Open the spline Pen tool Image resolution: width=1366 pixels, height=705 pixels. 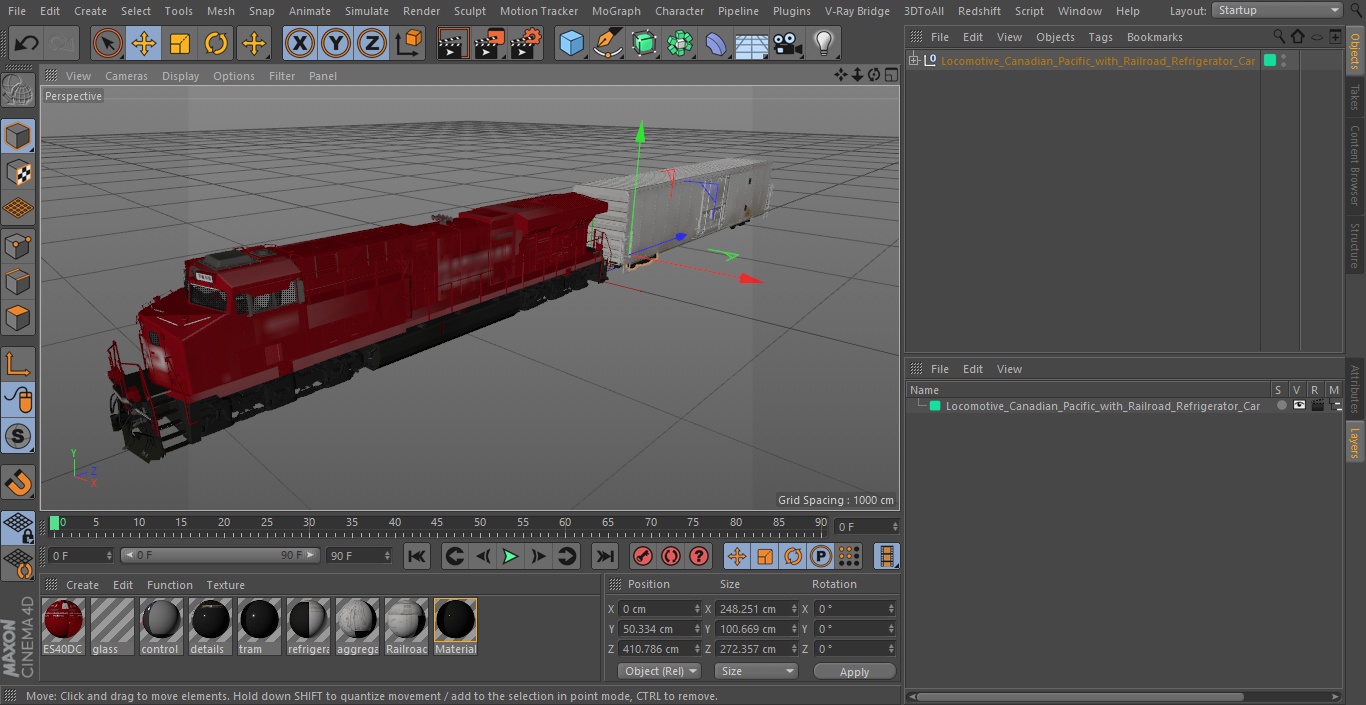(607, 43)
